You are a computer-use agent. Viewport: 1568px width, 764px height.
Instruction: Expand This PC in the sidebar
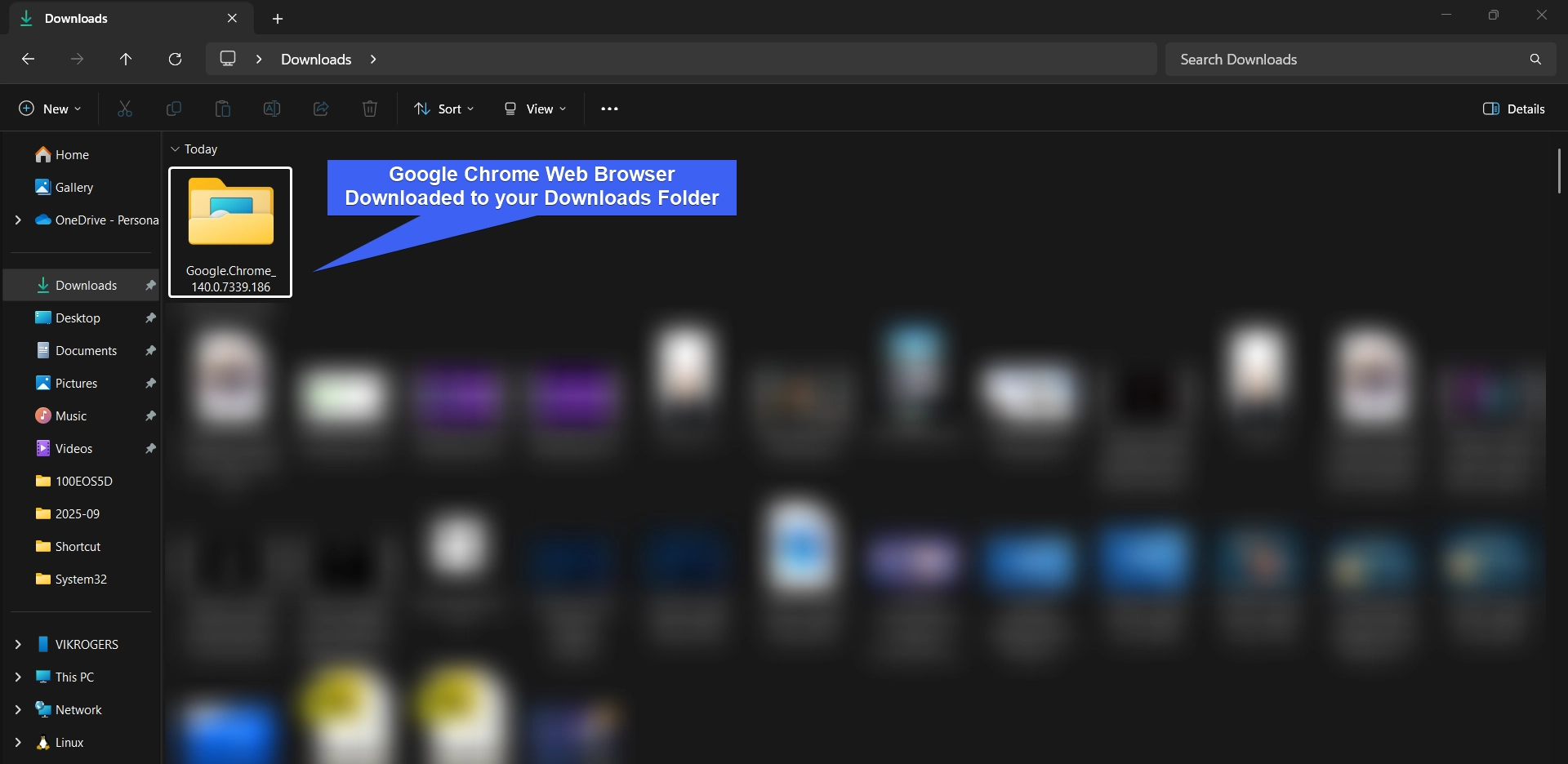(18, 677)
